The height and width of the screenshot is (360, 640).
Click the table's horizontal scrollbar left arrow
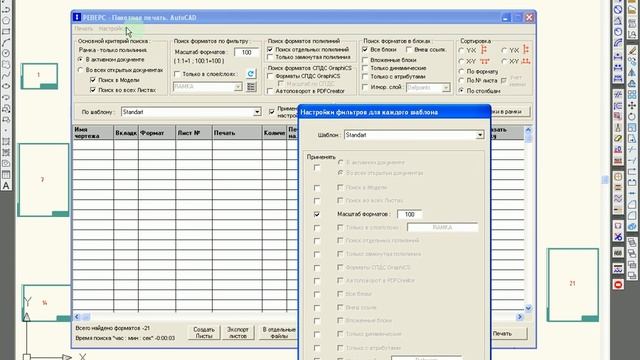point(77,317)
